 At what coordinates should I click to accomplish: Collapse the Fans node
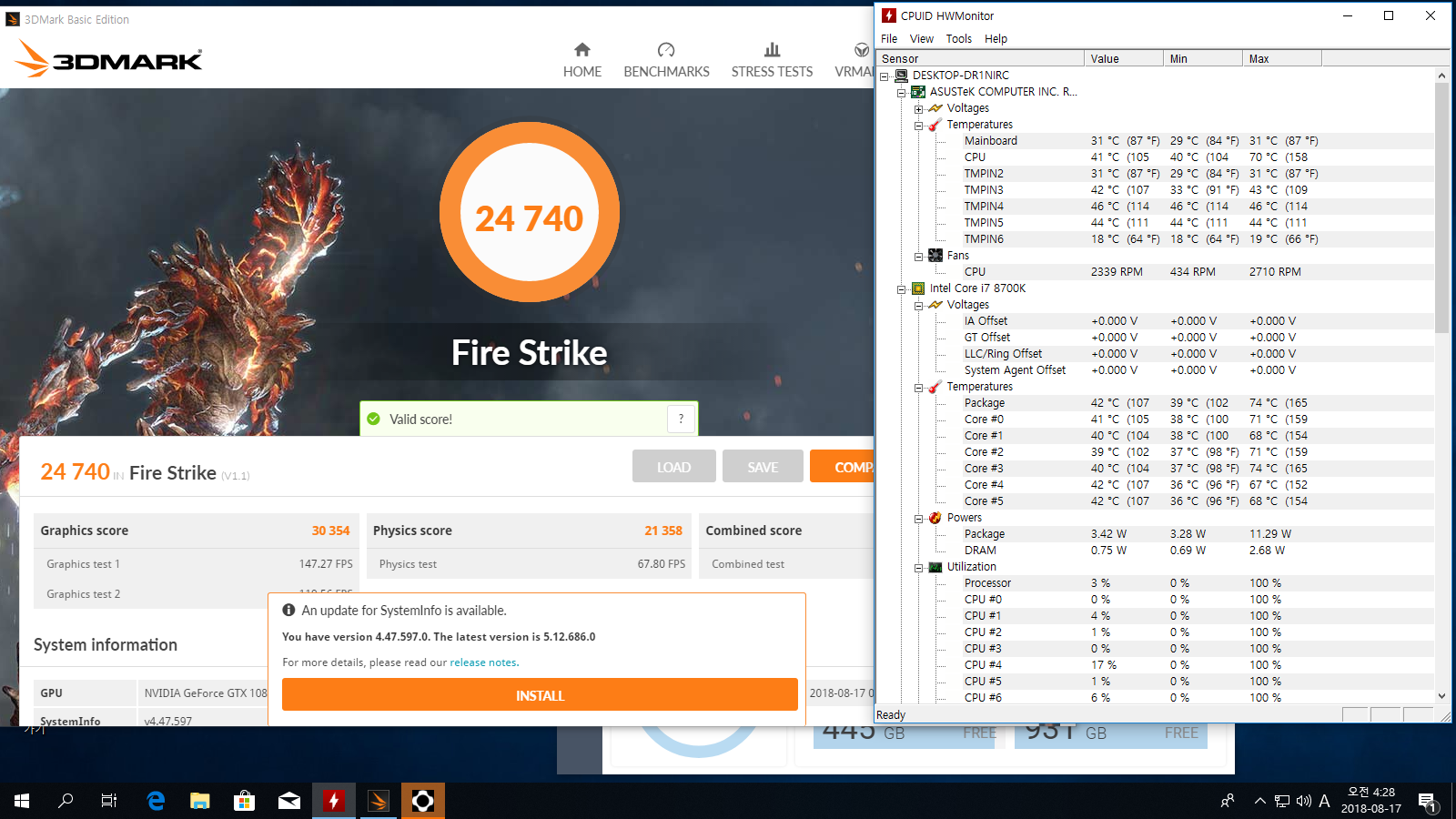pyautogui.click(x=919, y=256)
